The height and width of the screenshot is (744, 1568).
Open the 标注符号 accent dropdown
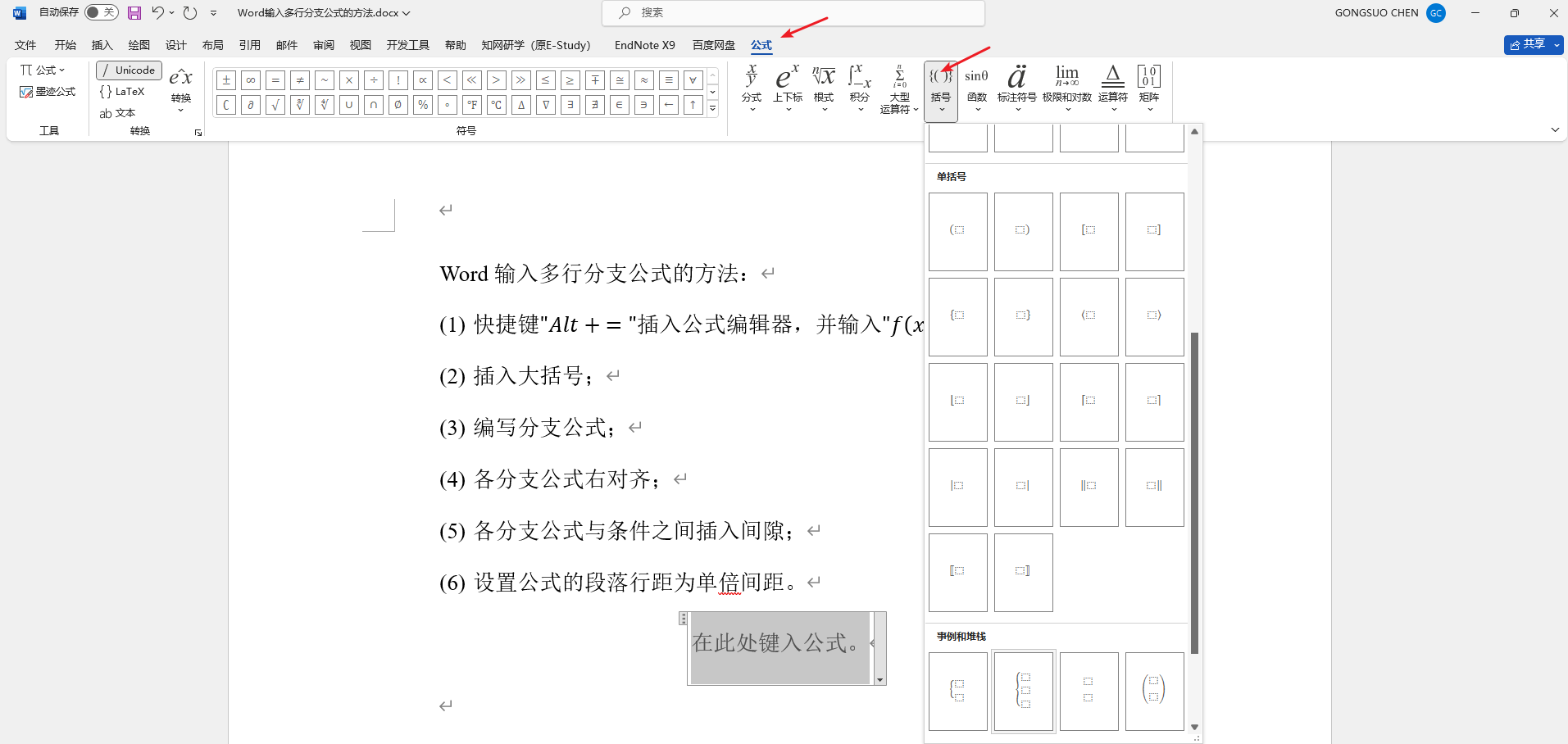(1017, 88)
